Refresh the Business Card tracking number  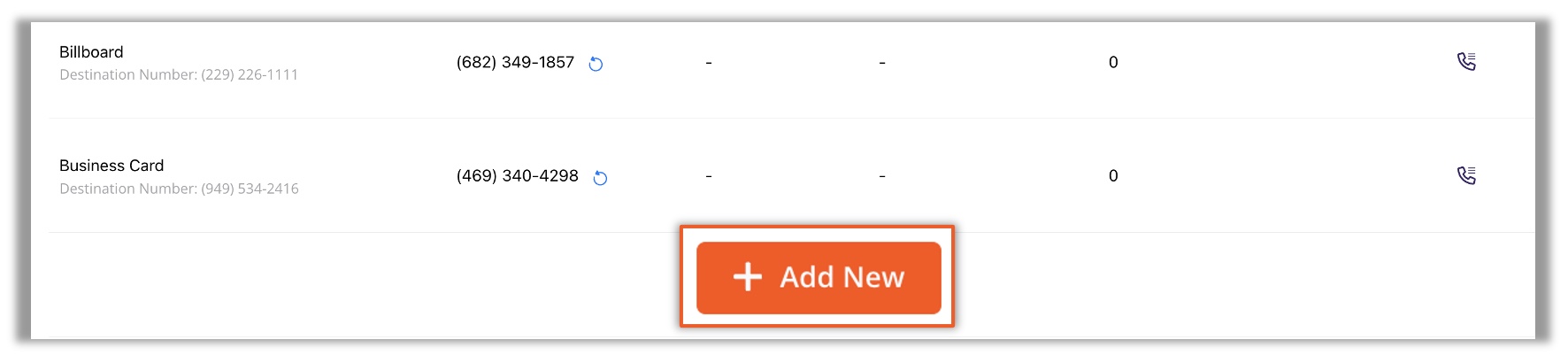pos(600,178)
